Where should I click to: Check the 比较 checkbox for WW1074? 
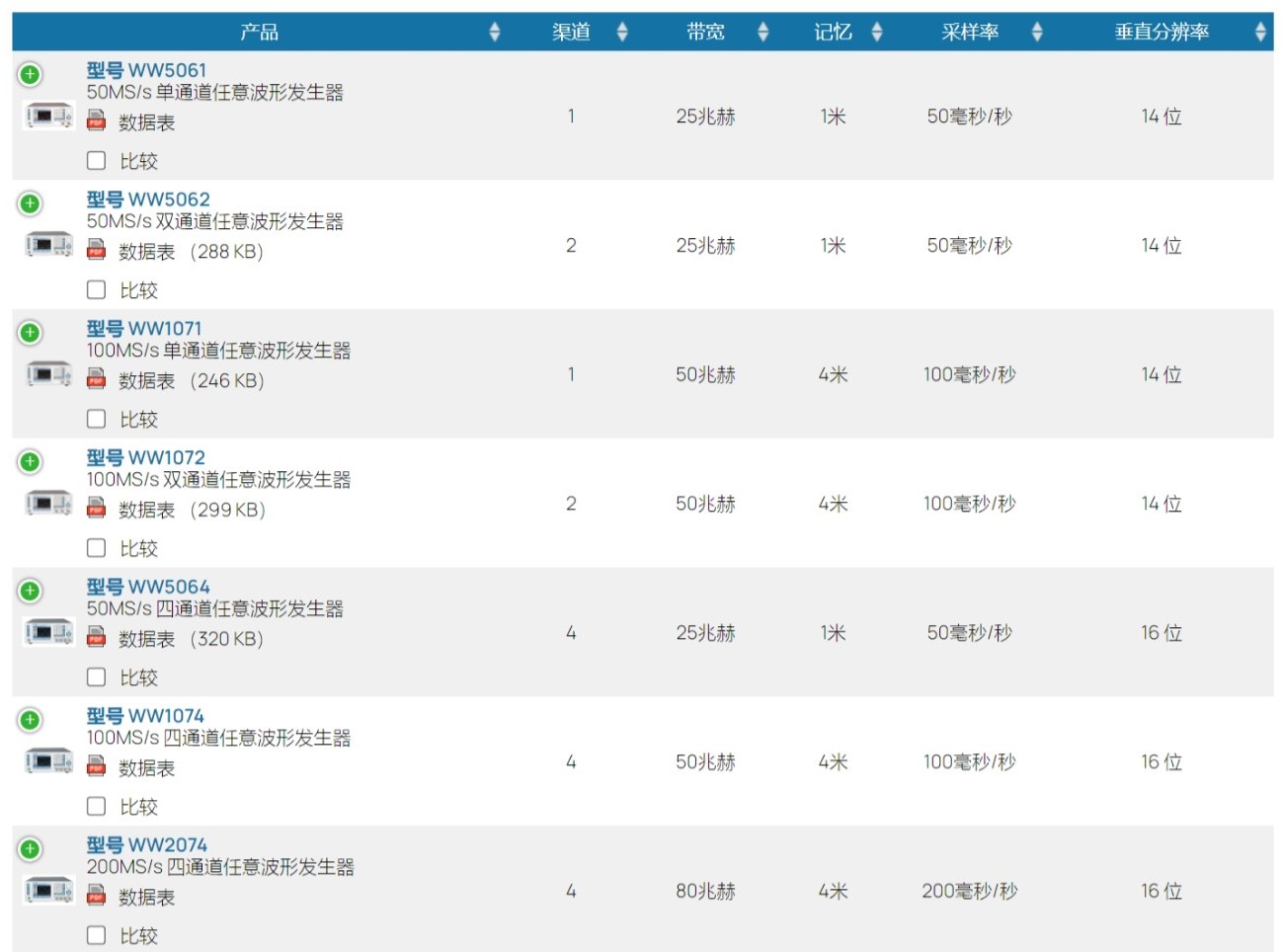click(x=96, y=806)
